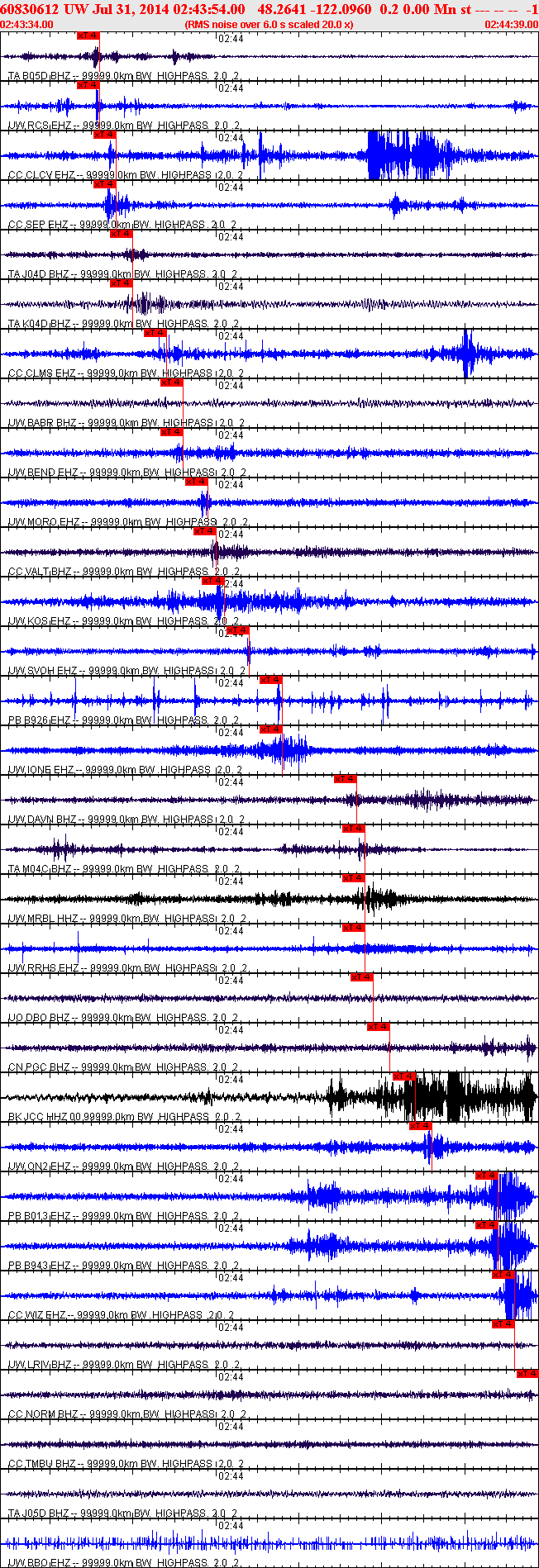Select the UW.LRIV BHZ station label
The image size is (539, 1568).
(x=124, y=1365)
